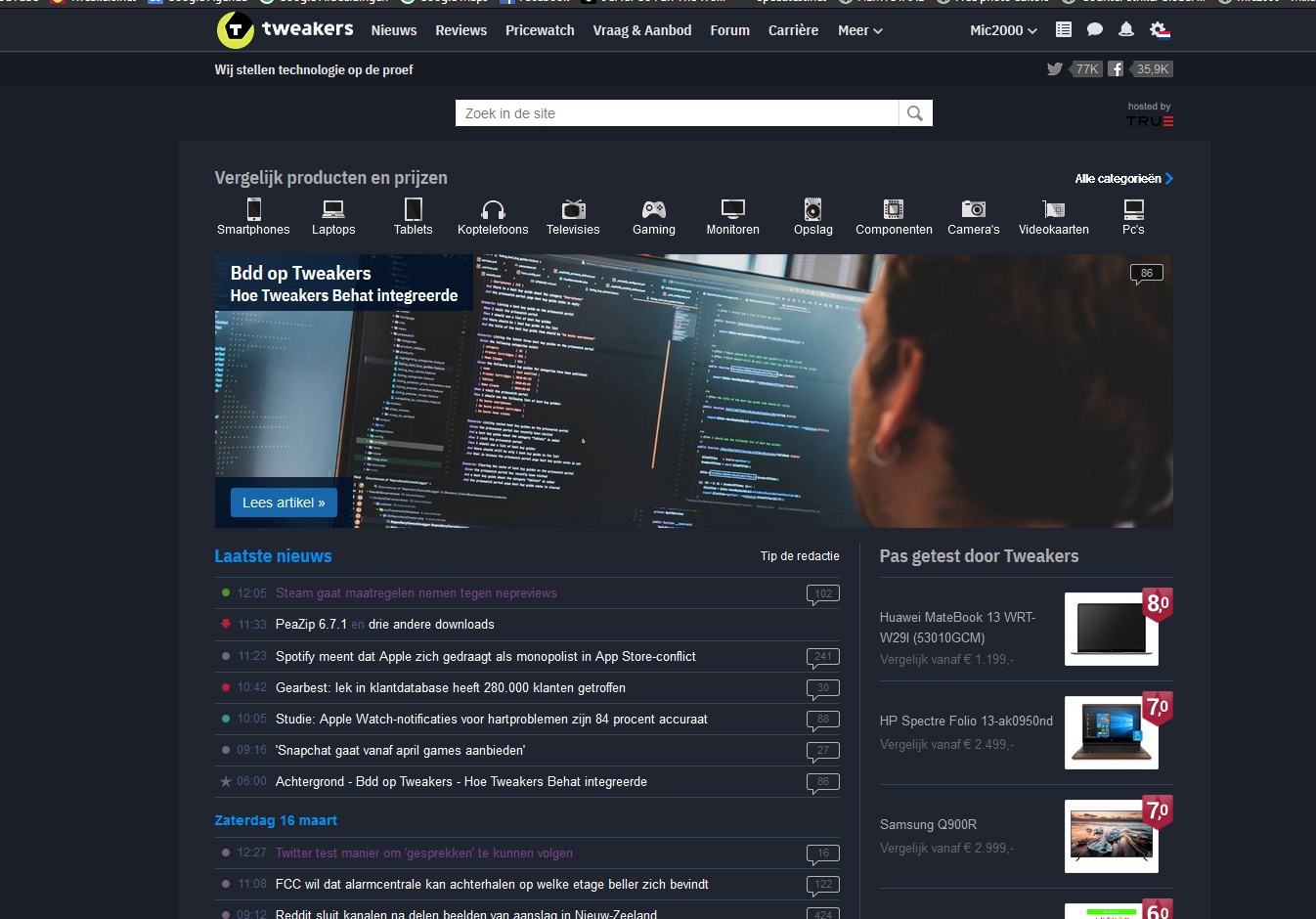Screen dimensions: 1316x919
Task: Open the Tablets category icon
Action: [x=414, y=208]
